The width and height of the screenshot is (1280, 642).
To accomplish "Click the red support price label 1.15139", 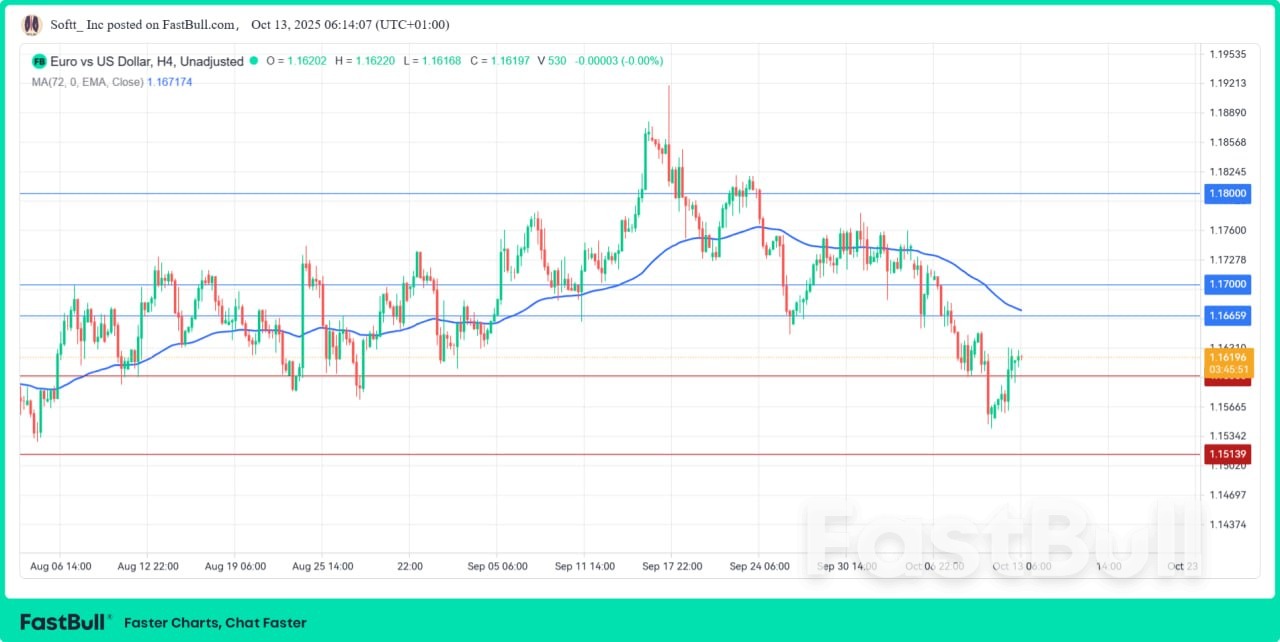I will [1227, 454].
